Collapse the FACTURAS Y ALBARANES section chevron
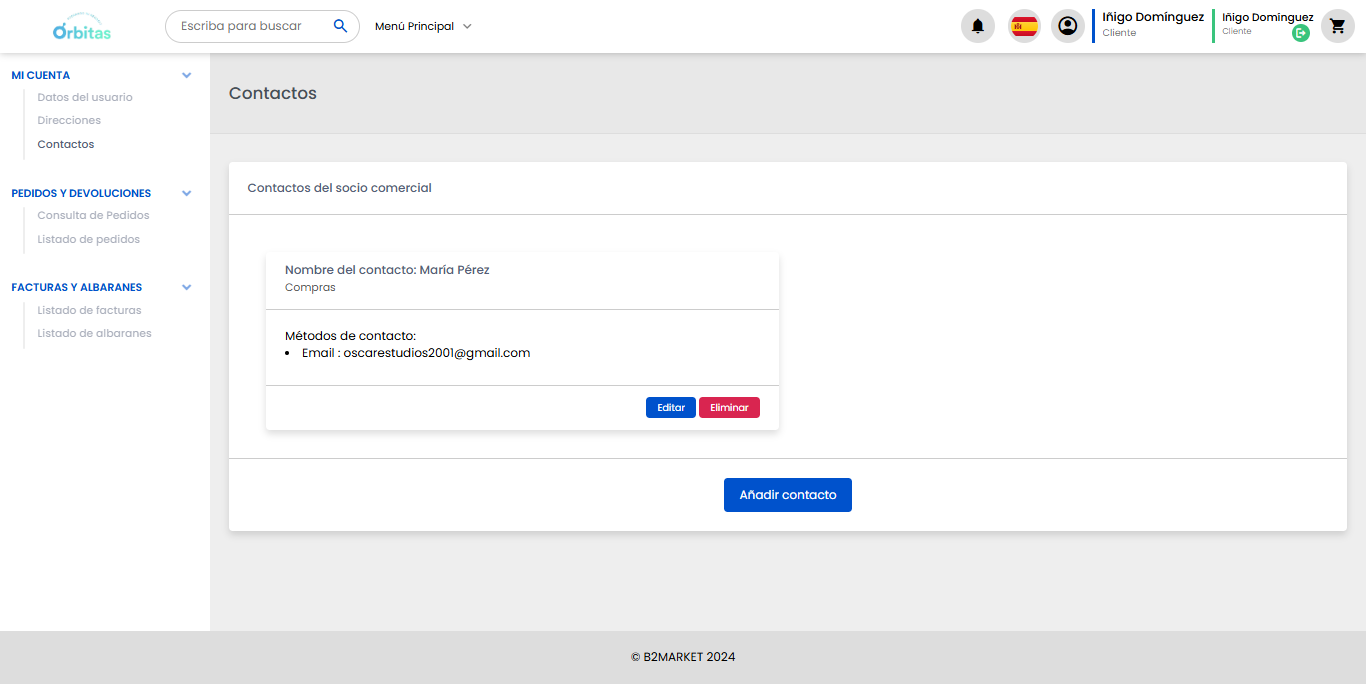Screen dimensions: 1366x684 (x=186, y=287)
